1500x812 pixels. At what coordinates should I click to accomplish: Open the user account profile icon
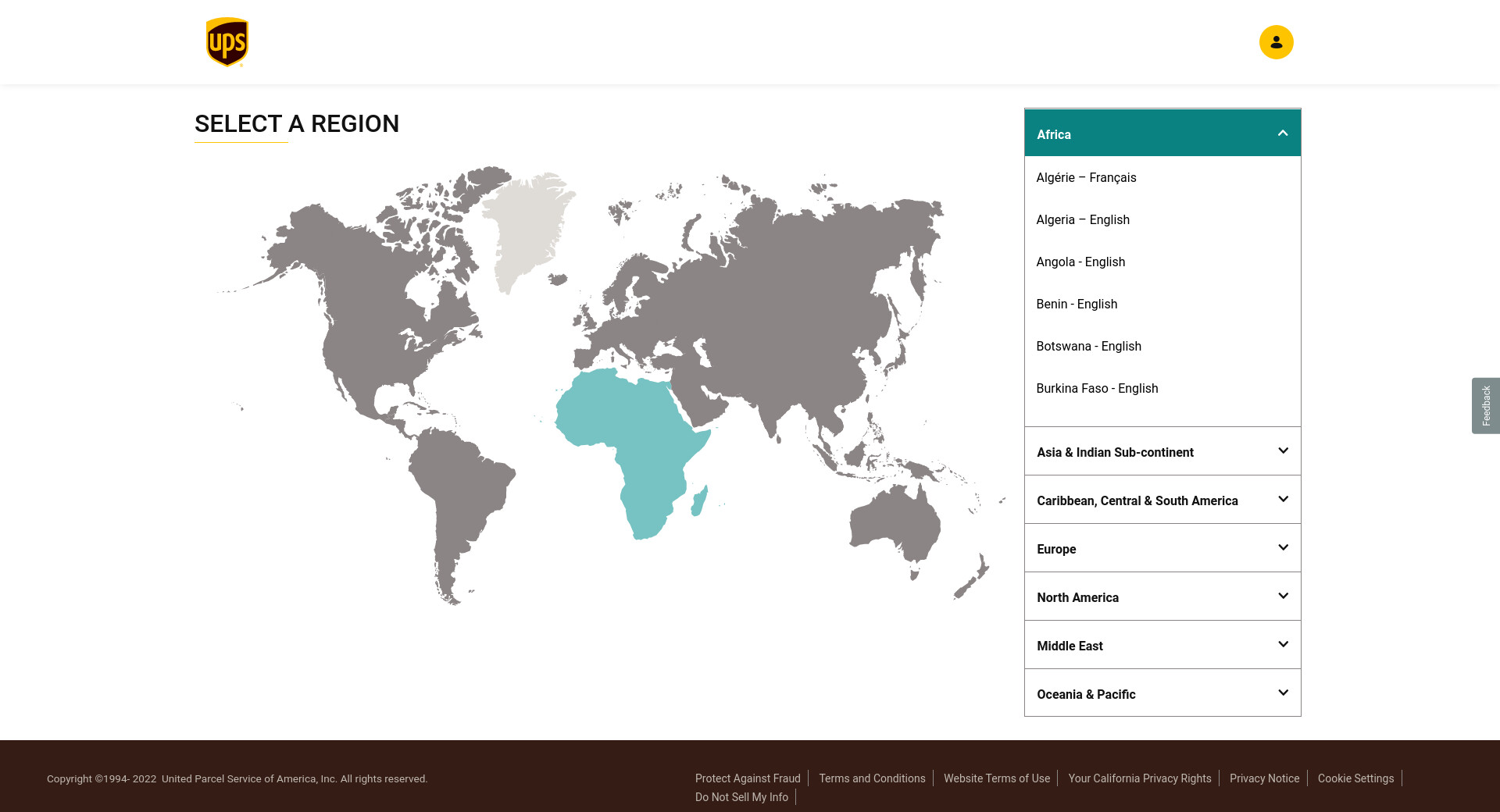click(1276, 42)
